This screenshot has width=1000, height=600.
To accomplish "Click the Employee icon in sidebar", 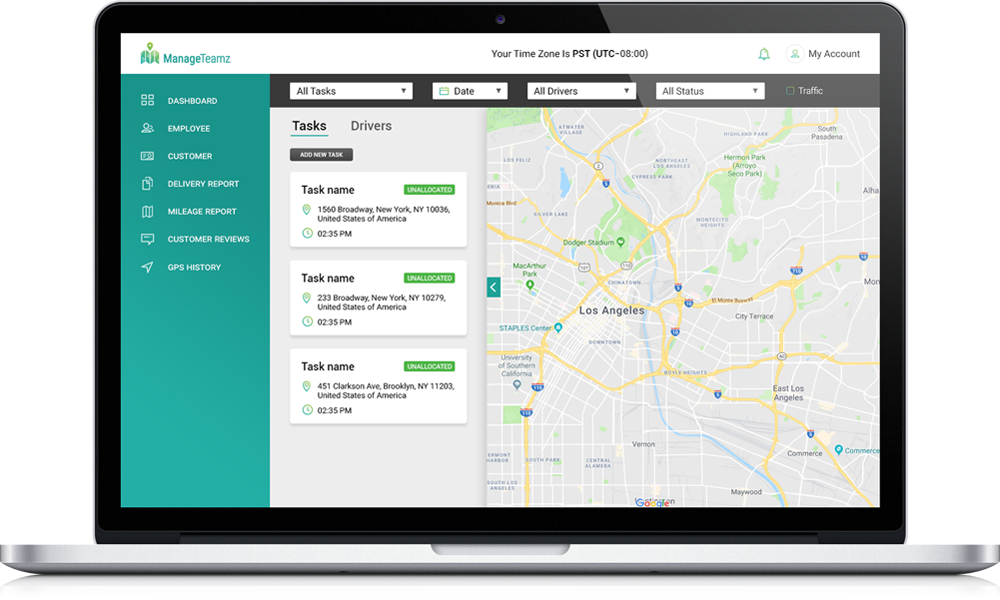I will pyautogui.click(x=148, y=128).
